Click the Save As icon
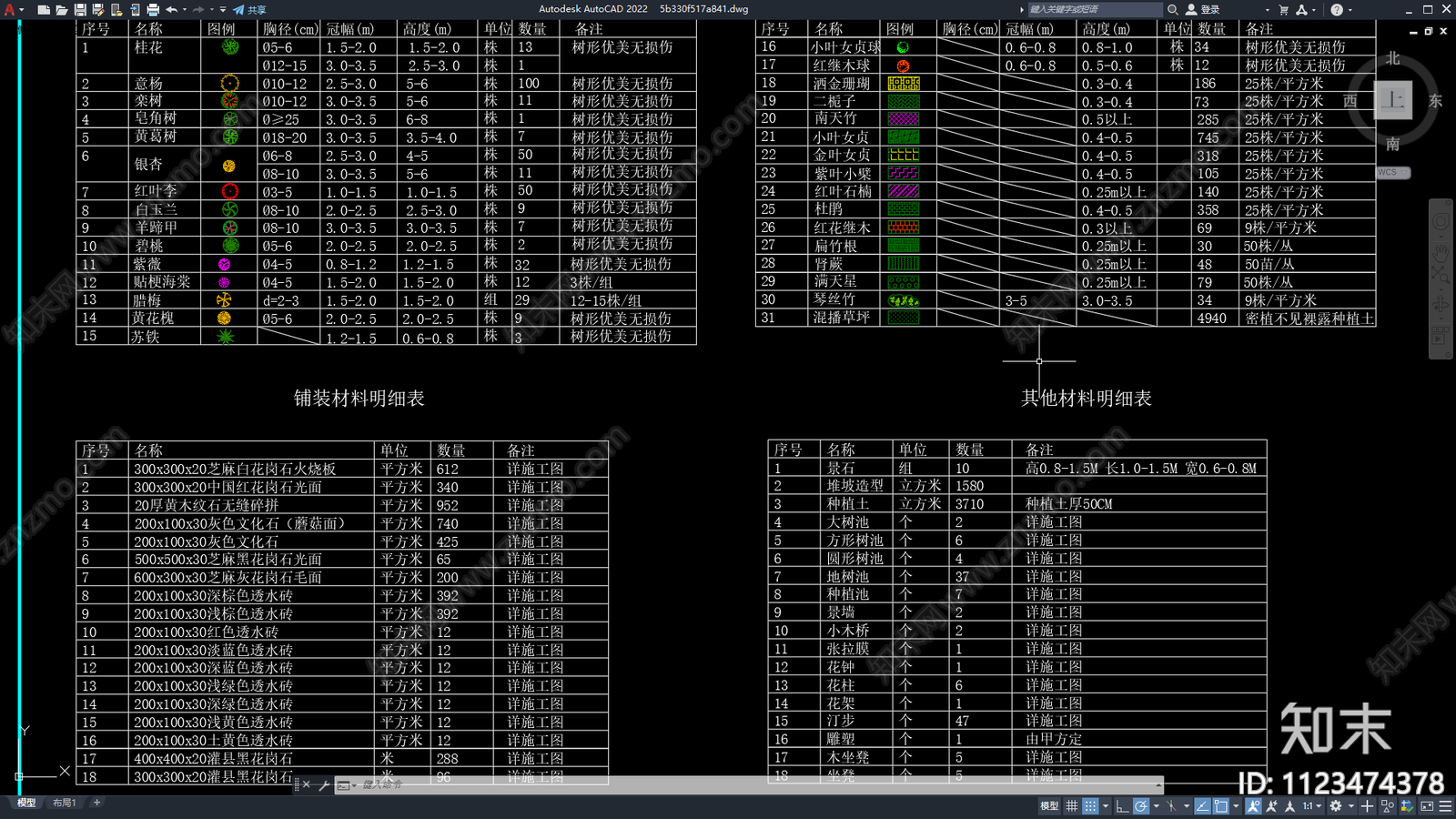The width and height of the screenshot is (1456, 819). tap(98, 9)
